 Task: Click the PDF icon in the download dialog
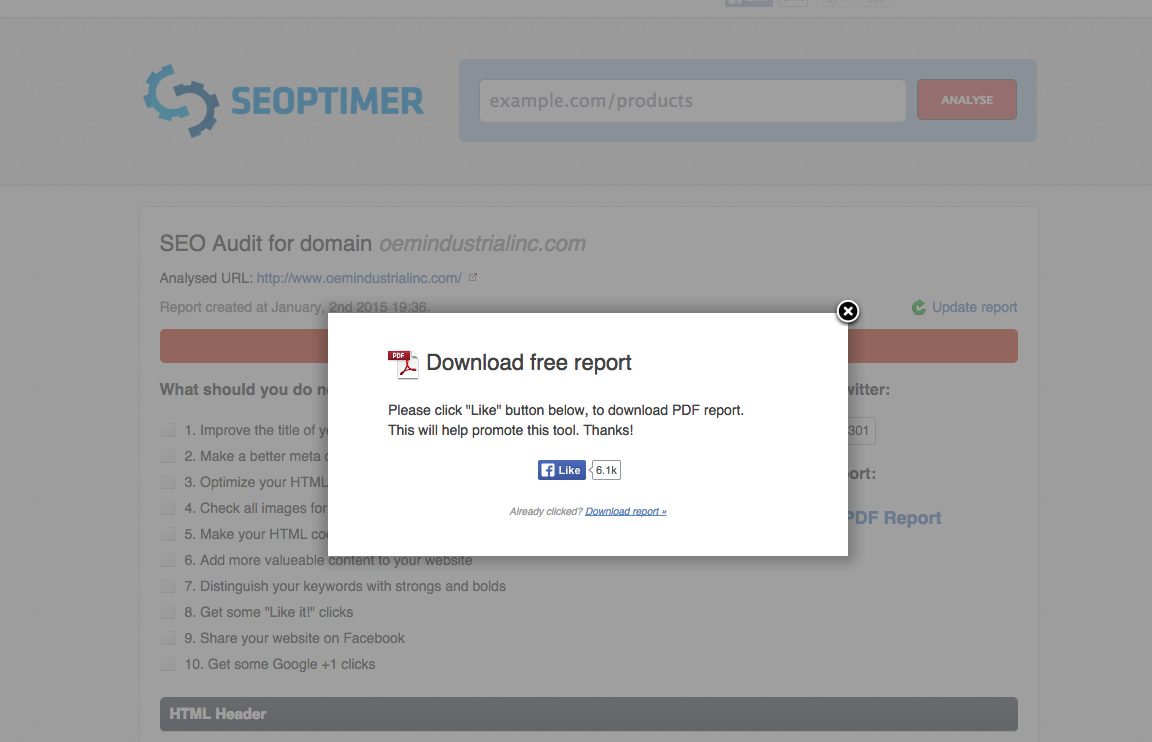[403, 363]
